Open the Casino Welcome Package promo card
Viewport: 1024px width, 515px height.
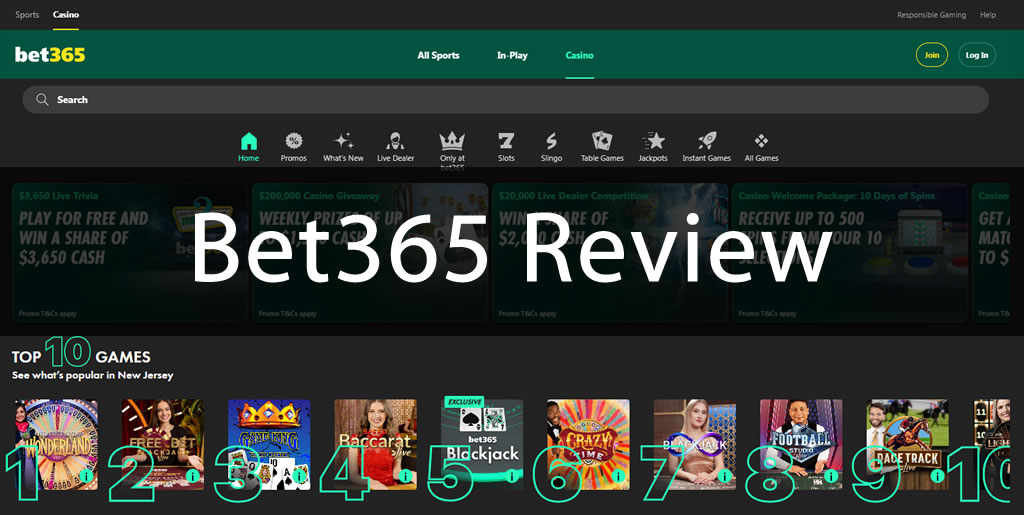point(850,253)
